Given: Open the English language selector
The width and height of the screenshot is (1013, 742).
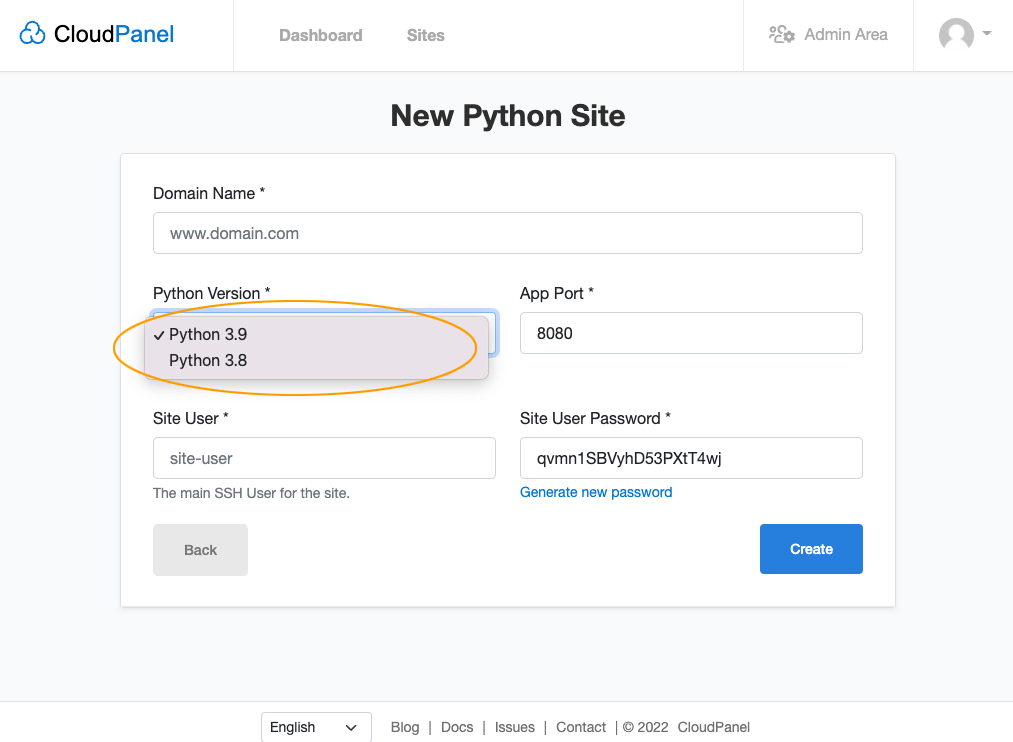Looking at the screenshot, I should click(x=316, y=727).
